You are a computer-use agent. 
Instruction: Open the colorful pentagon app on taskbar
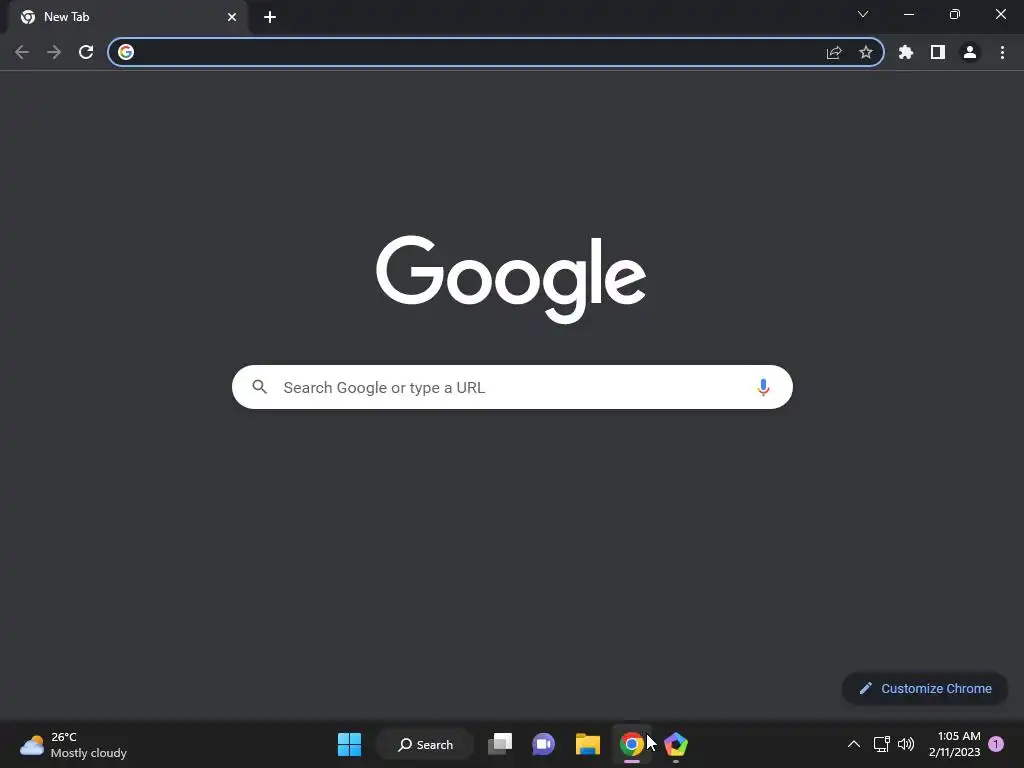coord(676,744)
